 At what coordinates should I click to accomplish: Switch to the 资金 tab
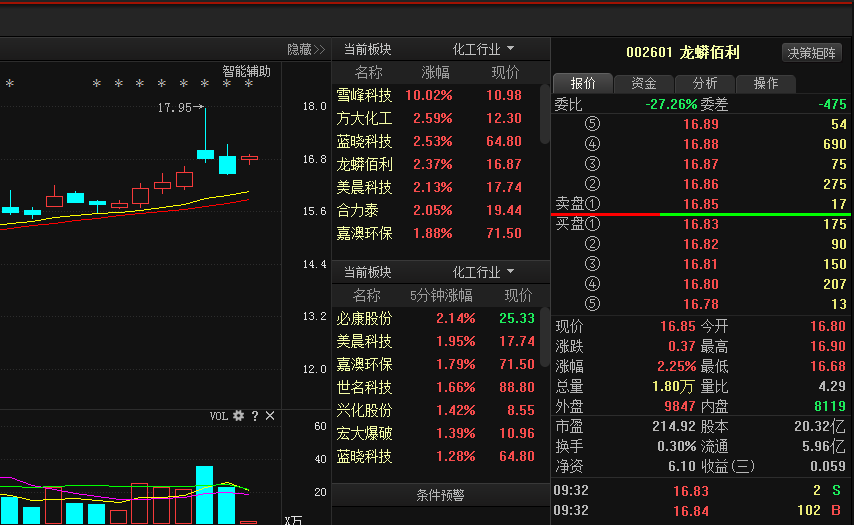(x=644, y=84)
